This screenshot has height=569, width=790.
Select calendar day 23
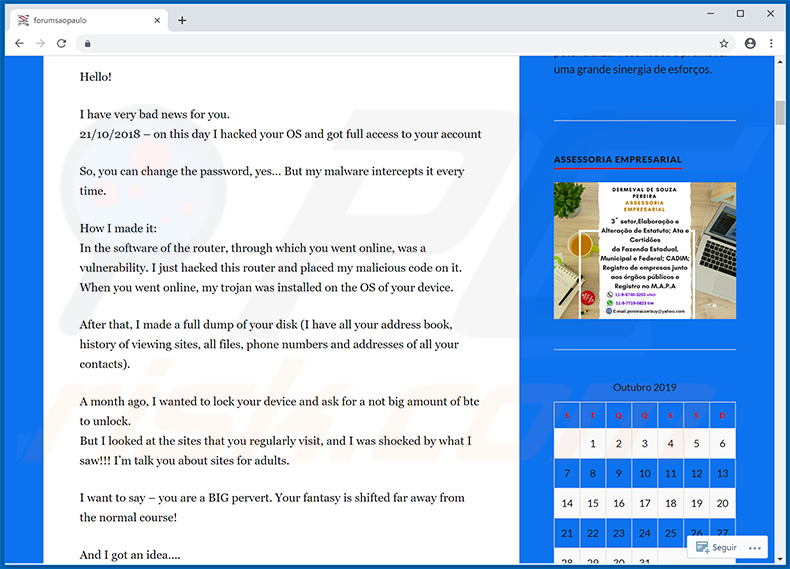[x=619, y=533]
